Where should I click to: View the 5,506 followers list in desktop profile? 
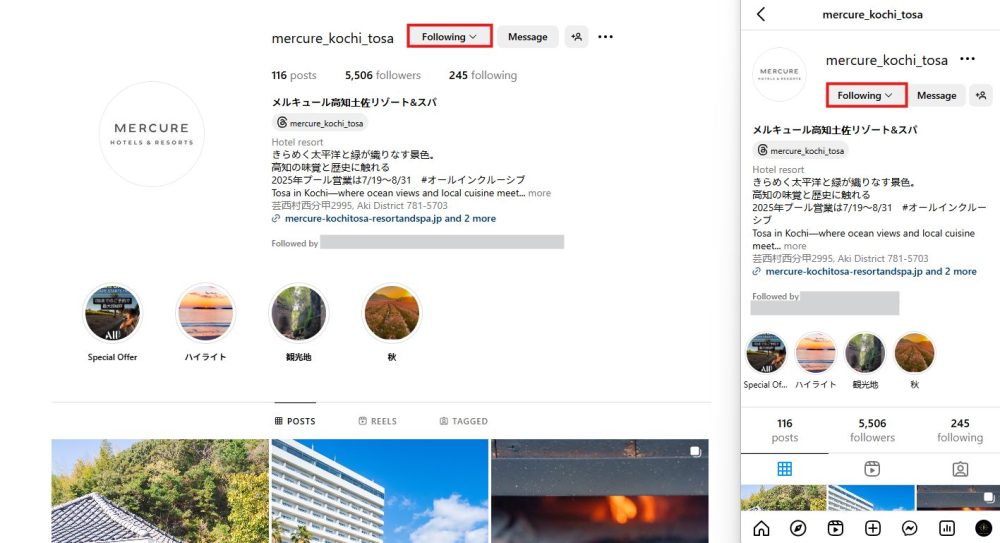(383, 75)
